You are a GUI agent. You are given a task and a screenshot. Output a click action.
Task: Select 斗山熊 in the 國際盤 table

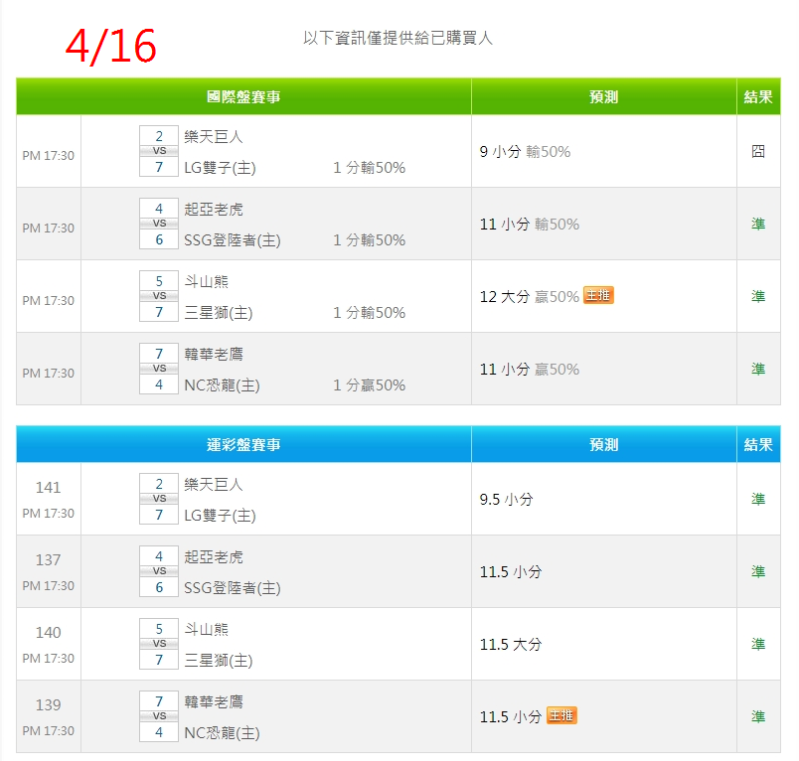[x=206, y=281]
